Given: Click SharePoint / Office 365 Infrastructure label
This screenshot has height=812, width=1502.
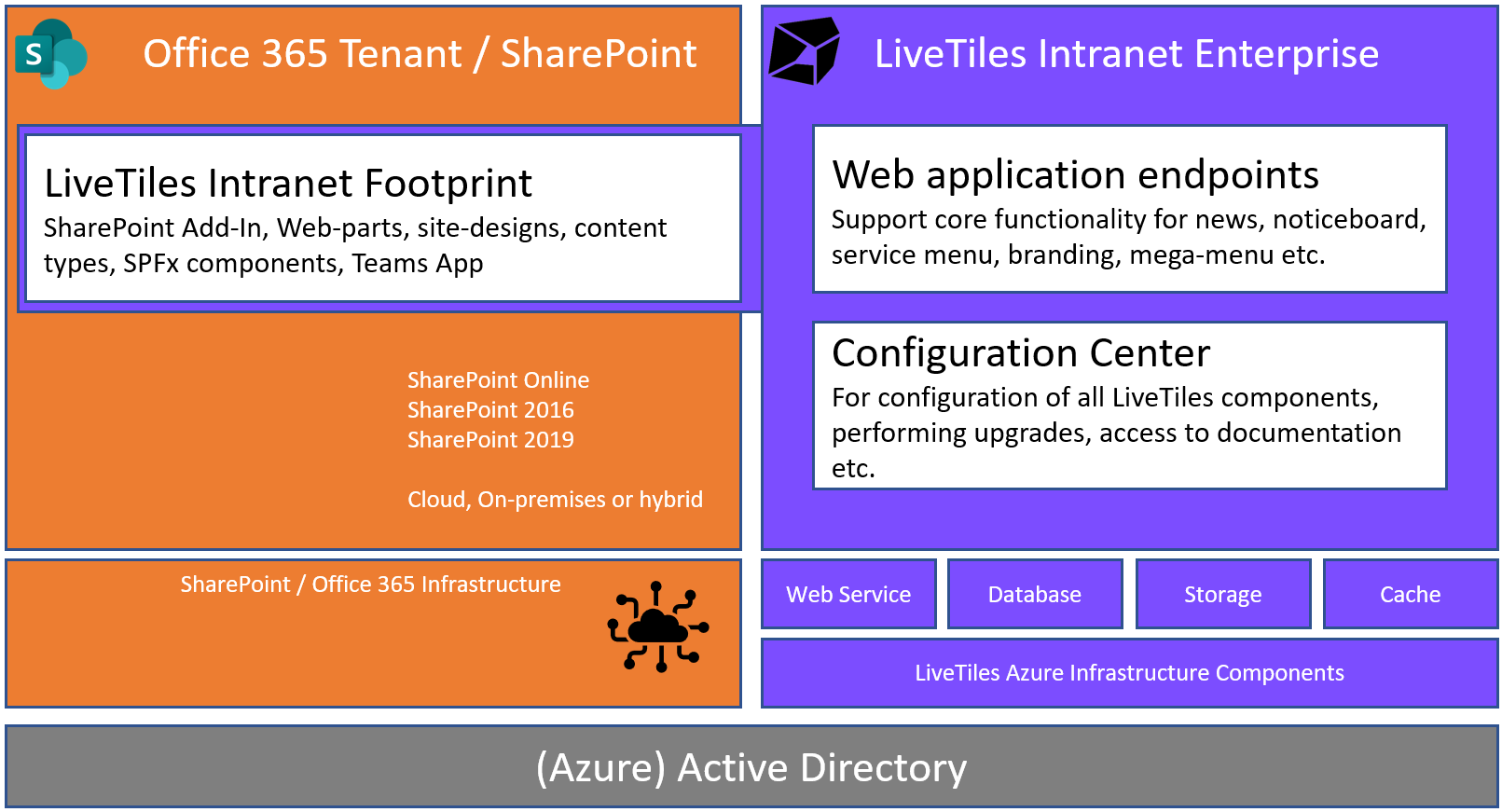Looking at the screenshot, I should (370, 585).
